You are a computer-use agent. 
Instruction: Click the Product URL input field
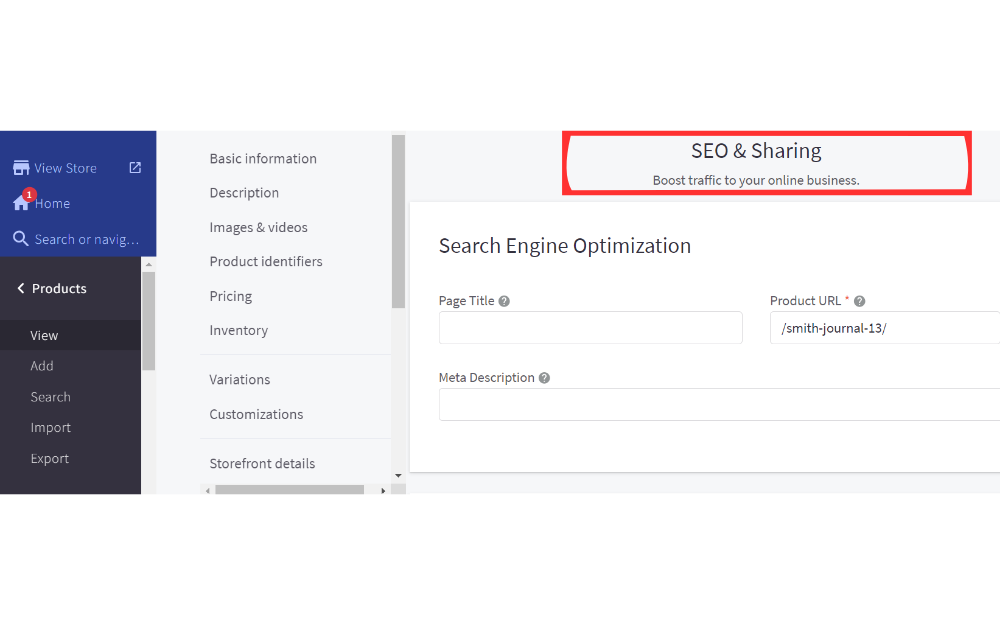click(884, 328)
